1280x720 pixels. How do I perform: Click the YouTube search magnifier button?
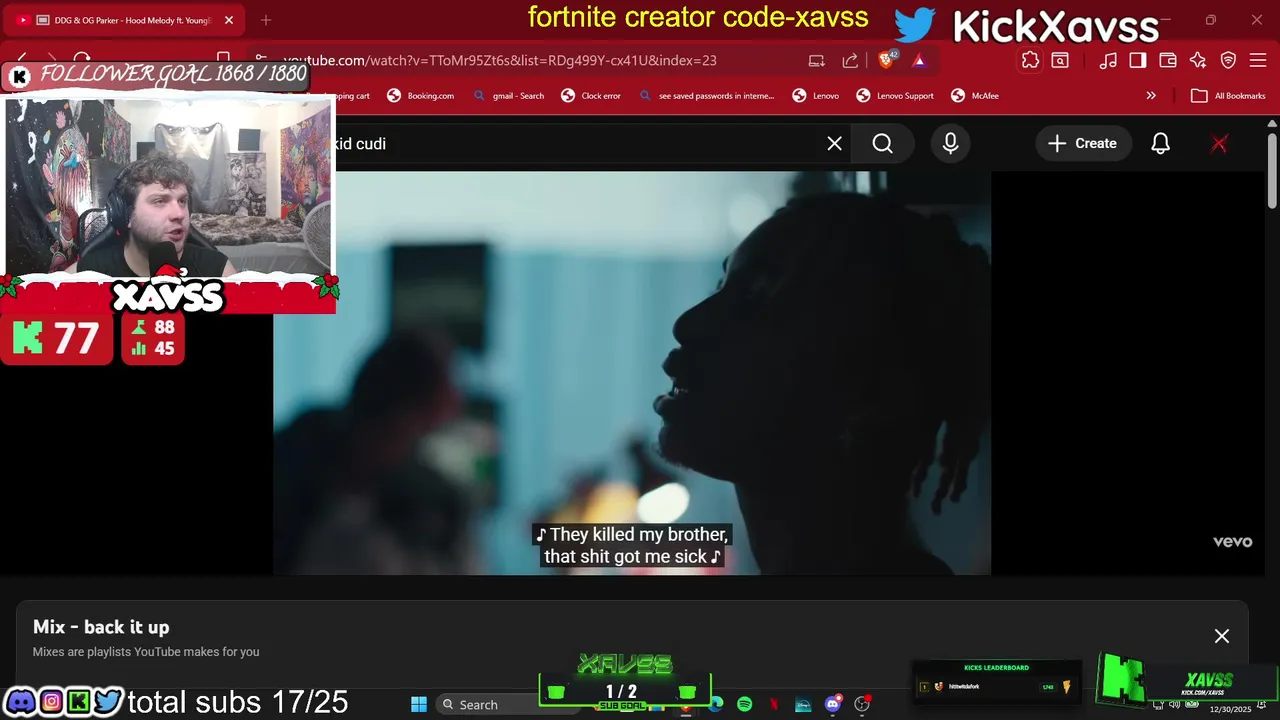[882, 143]
